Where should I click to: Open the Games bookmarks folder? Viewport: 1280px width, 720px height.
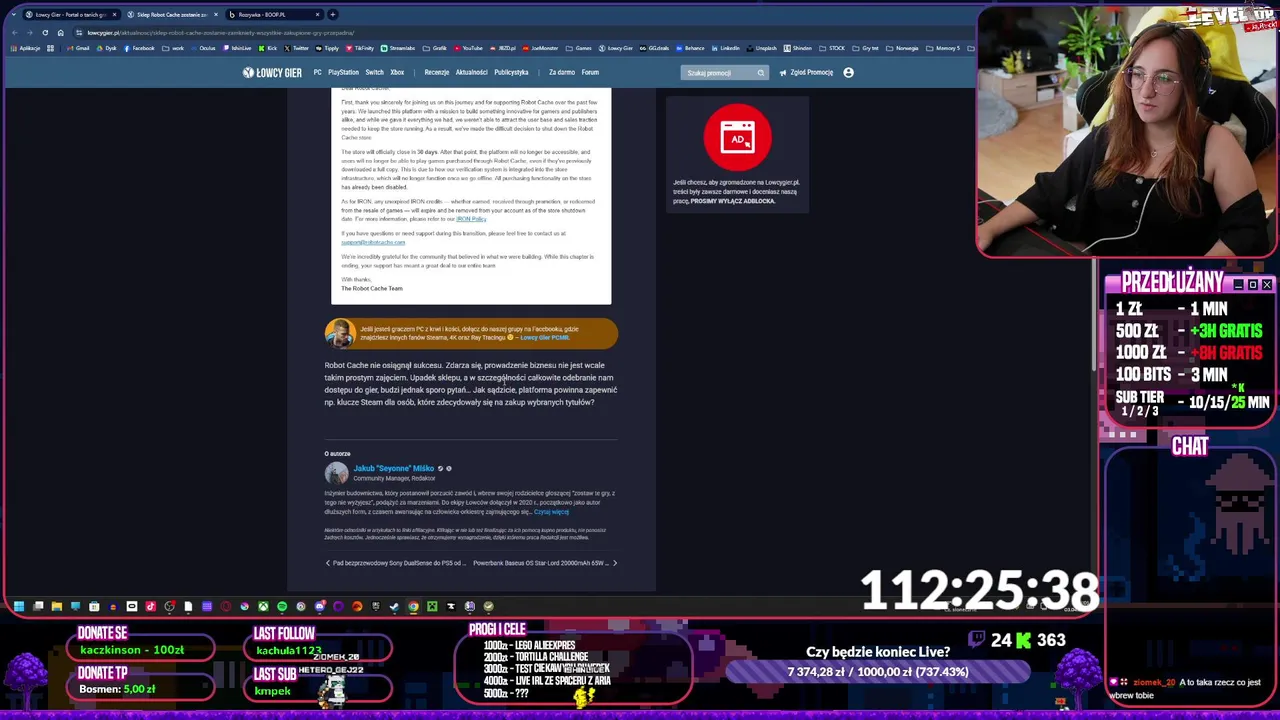[x=578, y=48]
